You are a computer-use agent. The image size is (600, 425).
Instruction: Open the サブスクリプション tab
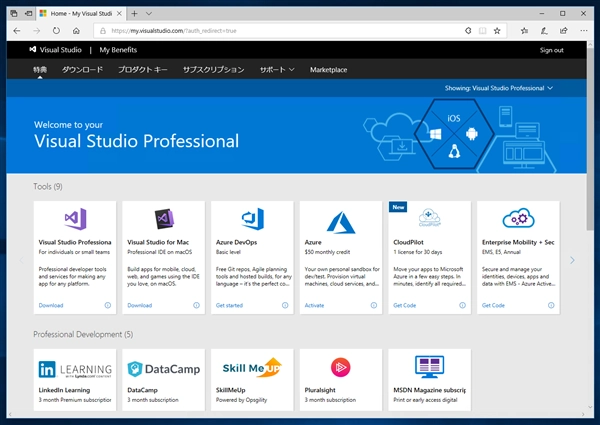coord(214,70)
